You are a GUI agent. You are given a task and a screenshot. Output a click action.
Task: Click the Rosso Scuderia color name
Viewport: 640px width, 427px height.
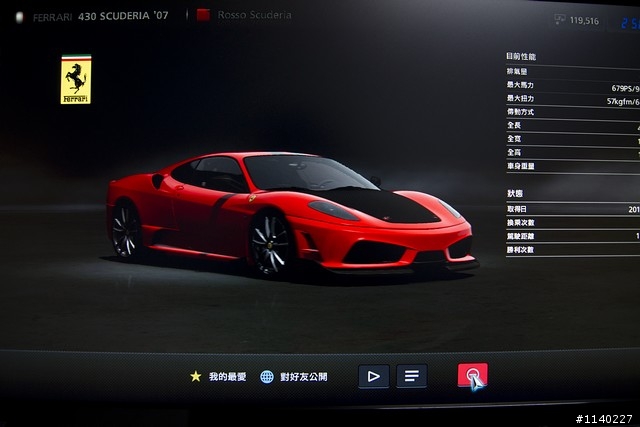pos(254,15)
